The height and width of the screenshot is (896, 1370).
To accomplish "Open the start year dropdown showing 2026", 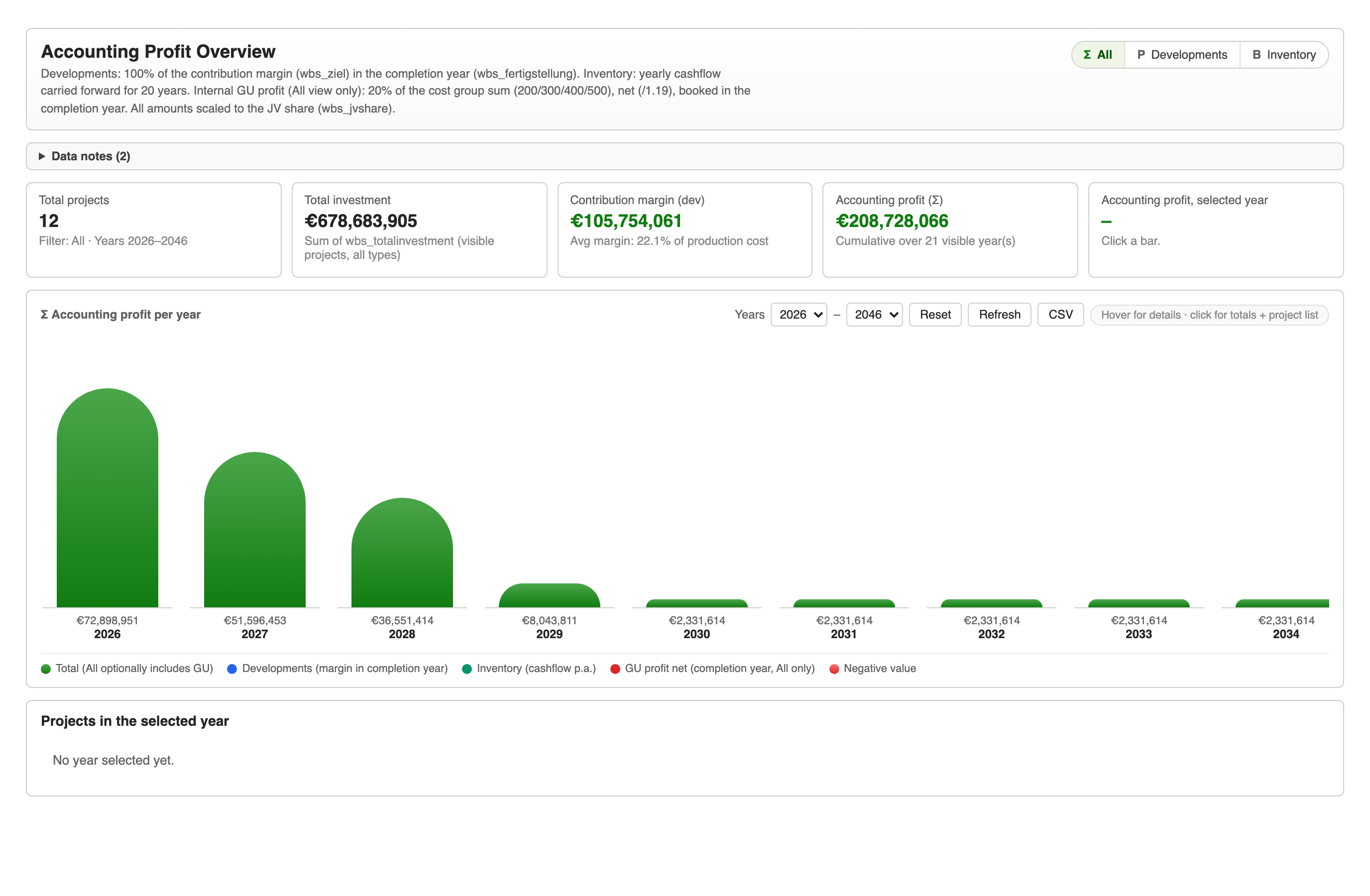I will pos(799,315).
